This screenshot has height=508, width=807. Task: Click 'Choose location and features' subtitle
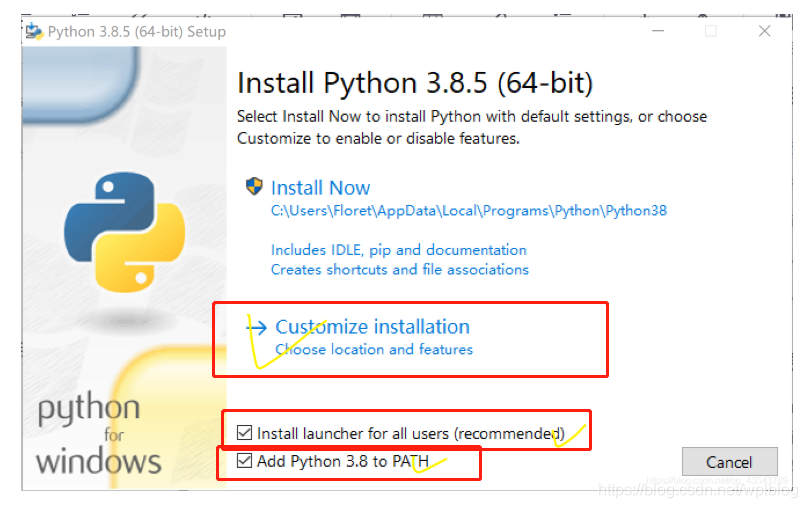(x=374, y=349)
